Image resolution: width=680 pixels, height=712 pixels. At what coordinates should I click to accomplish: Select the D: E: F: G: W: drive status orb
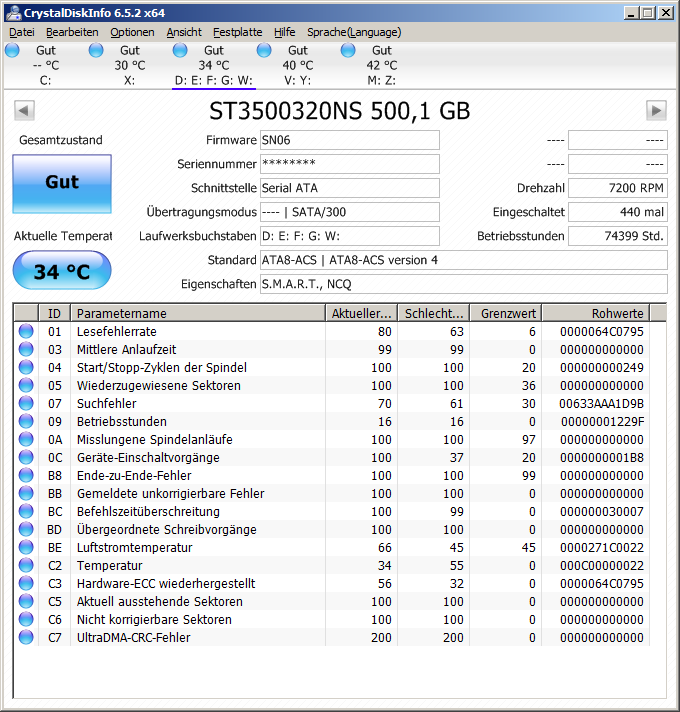180,50
